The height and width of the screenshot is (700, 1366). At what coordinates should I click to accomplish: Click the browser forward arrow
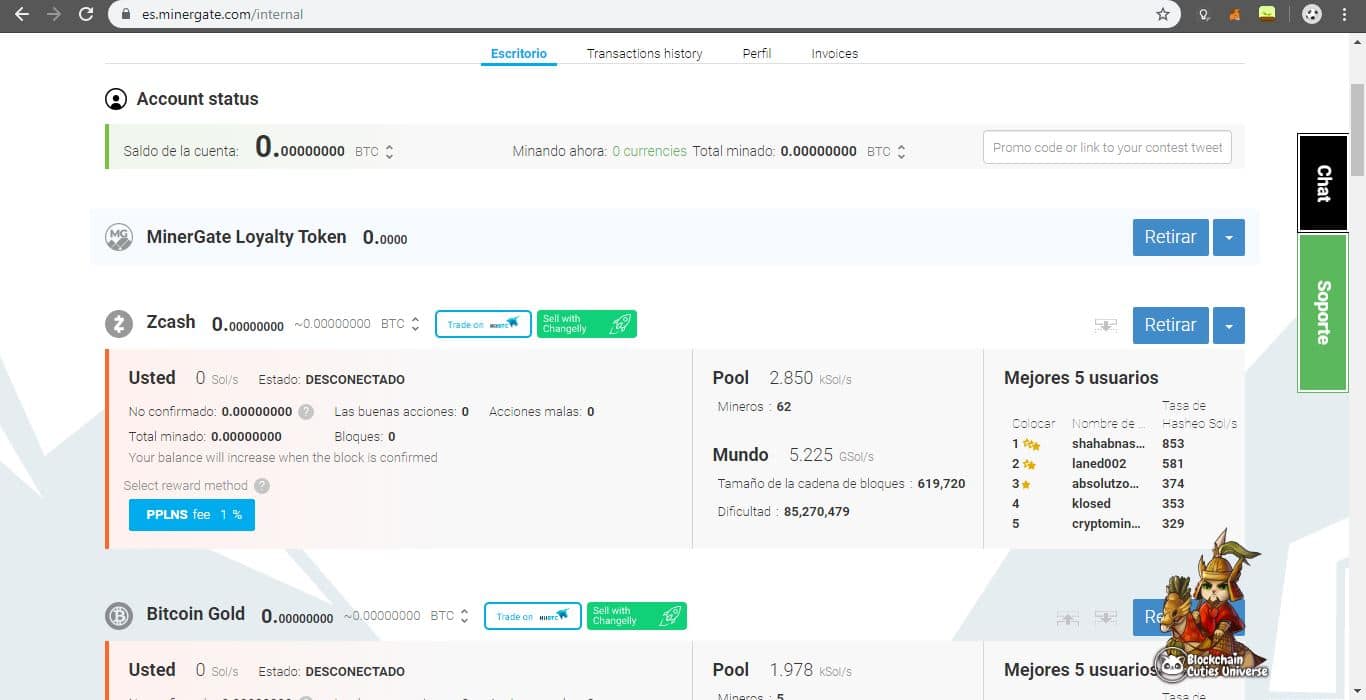[54, 14]
